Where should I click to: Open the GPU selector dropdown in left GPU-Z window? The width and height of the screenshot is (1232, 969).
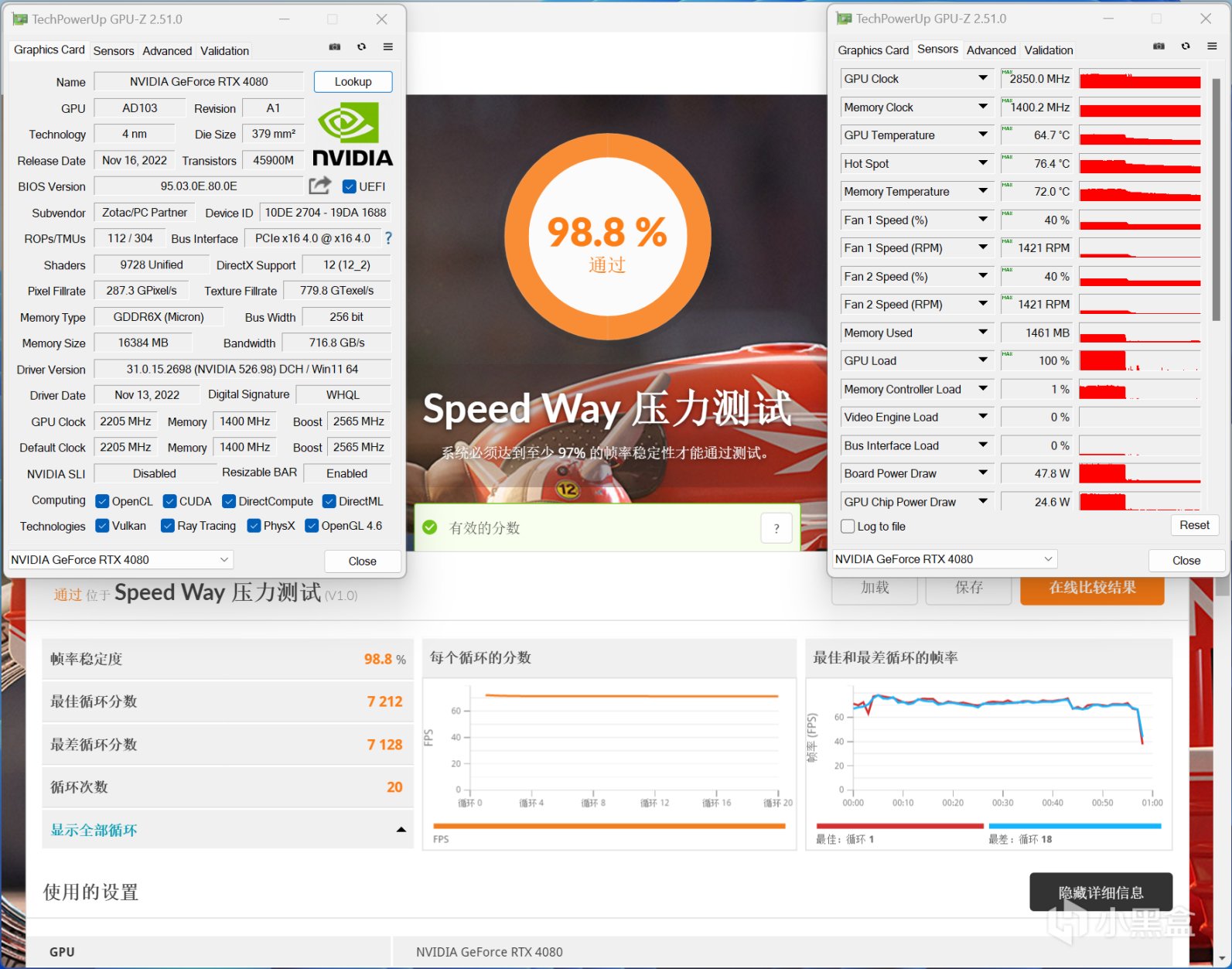(x=121, y=559)
